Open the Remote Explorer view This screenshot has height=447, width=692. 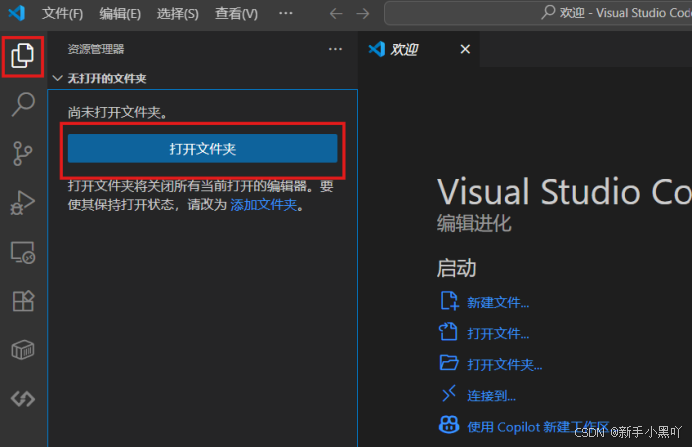pyautogui.click(x=23, y=252)
